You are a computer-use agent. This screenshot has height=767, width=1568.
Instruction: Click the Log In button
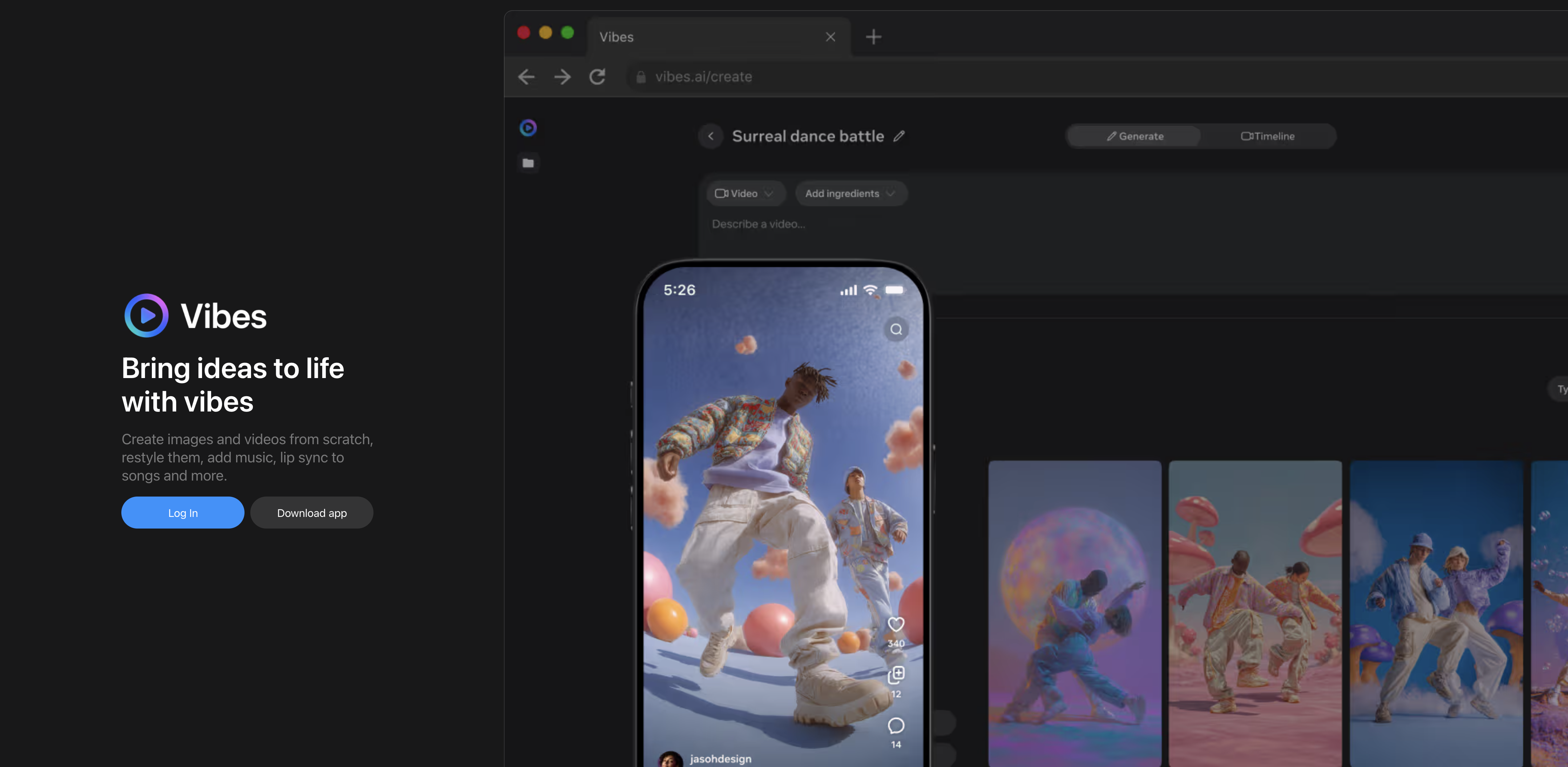[183, 512]
